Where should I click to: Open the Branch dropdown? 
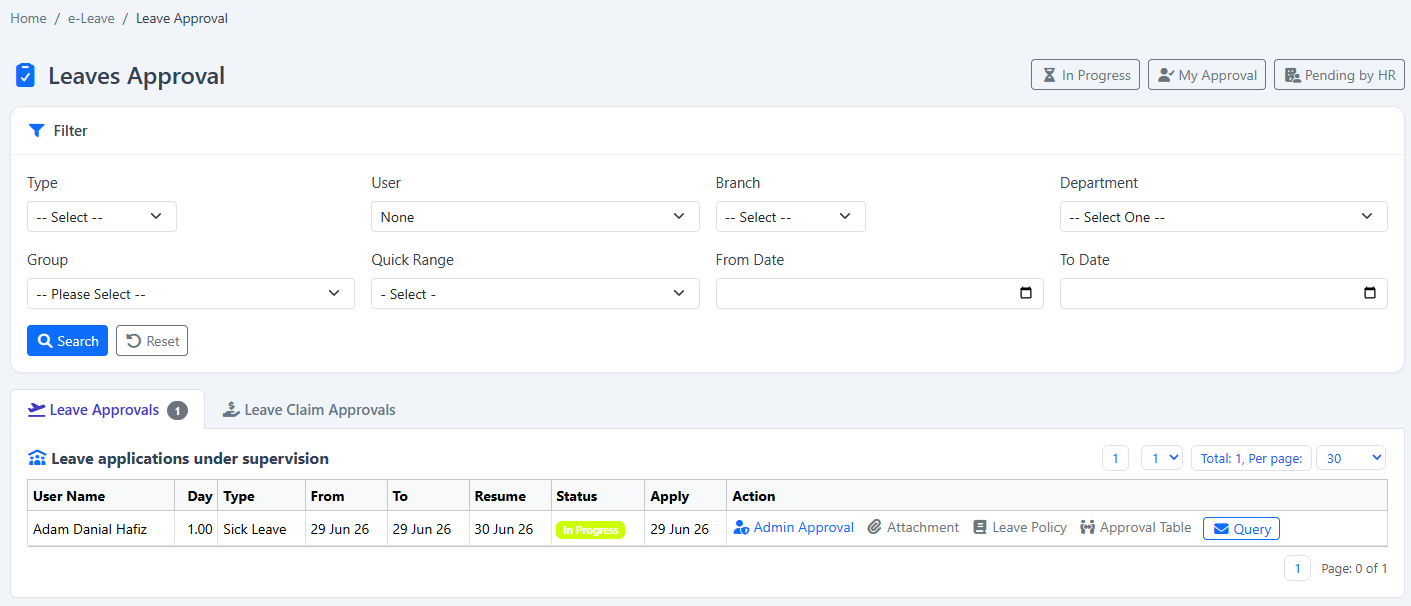pyautogui.click(x=790, y=217)
